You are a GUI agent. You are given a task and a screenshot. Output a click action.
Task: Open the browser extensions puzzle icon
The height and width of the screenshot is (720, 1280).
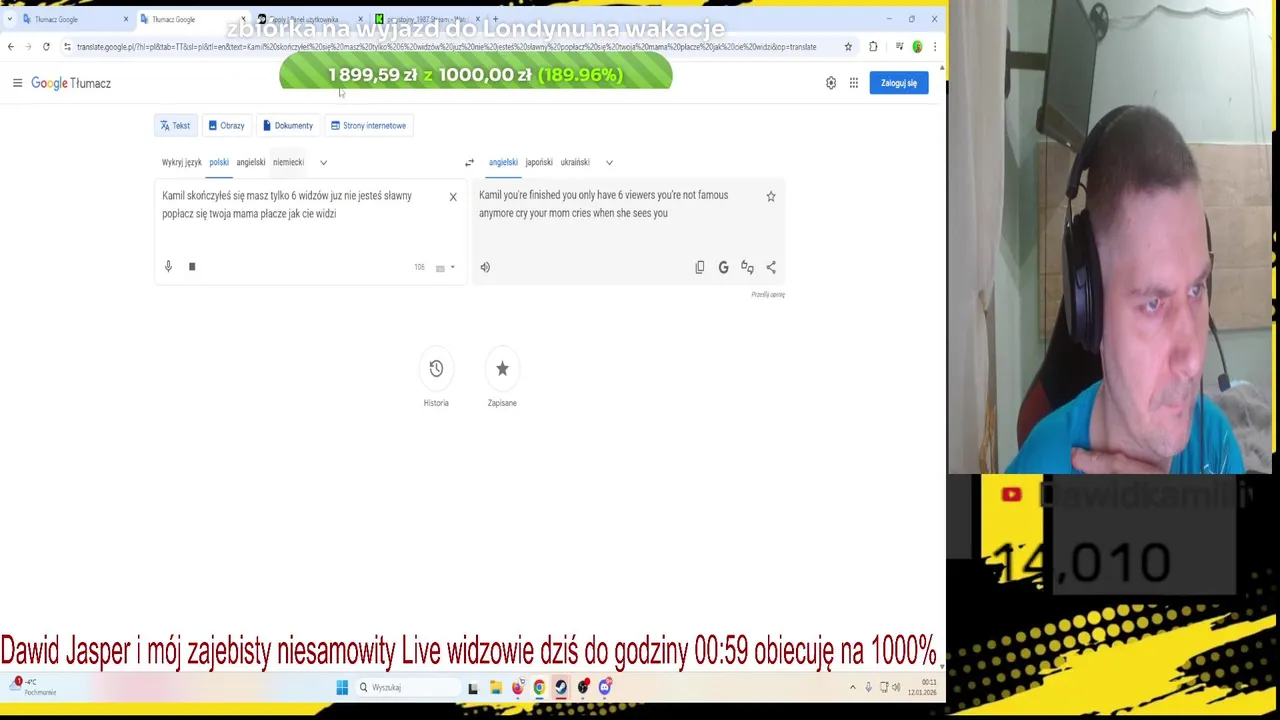point(873,47)
